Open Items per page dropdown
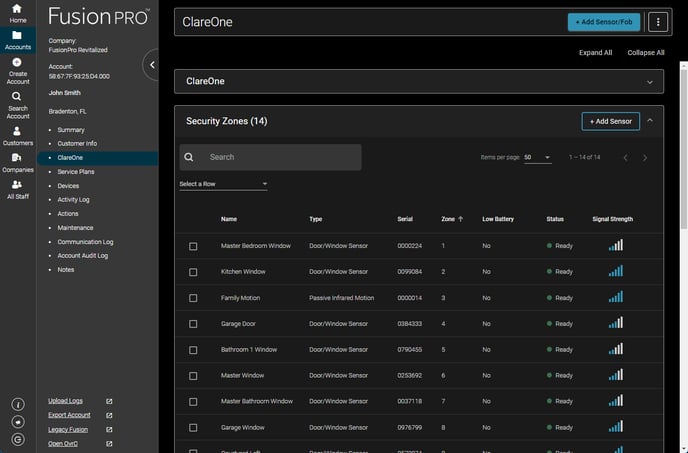The height and width of the screenshot is (453, 688). (538, 157)
